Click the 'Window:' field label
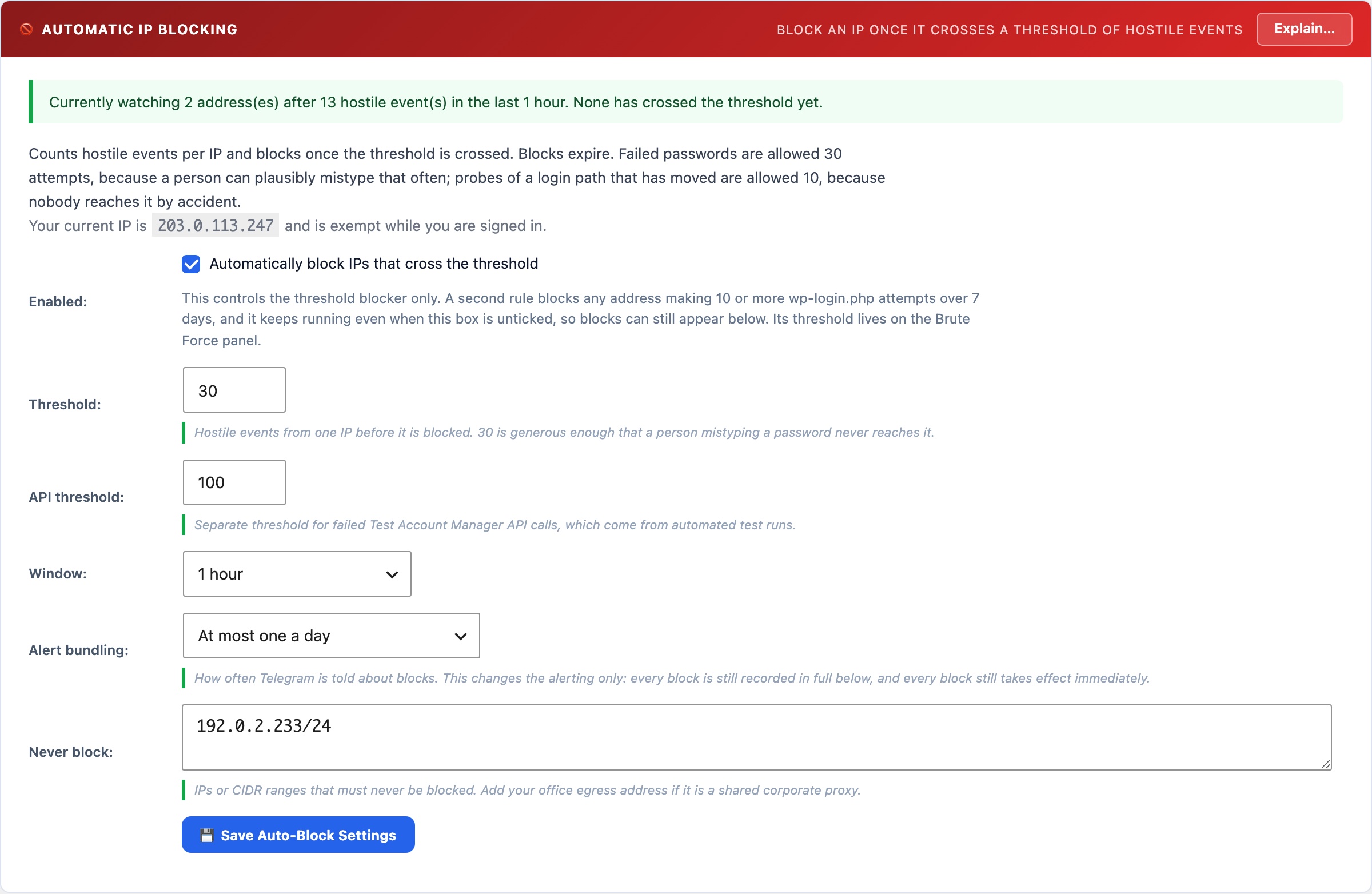Image resolution: width=1372 pixels, height=894 pixels. (58, 573)
